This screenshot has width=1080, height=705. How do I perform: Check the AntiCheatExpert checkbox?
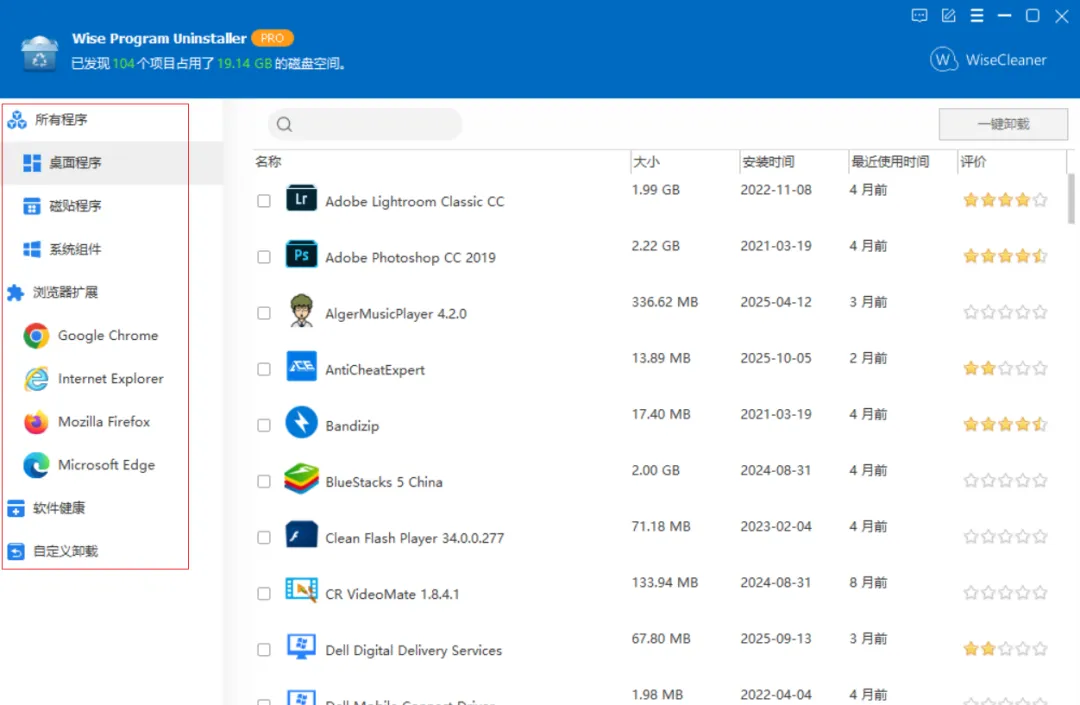tap(264, 369)
